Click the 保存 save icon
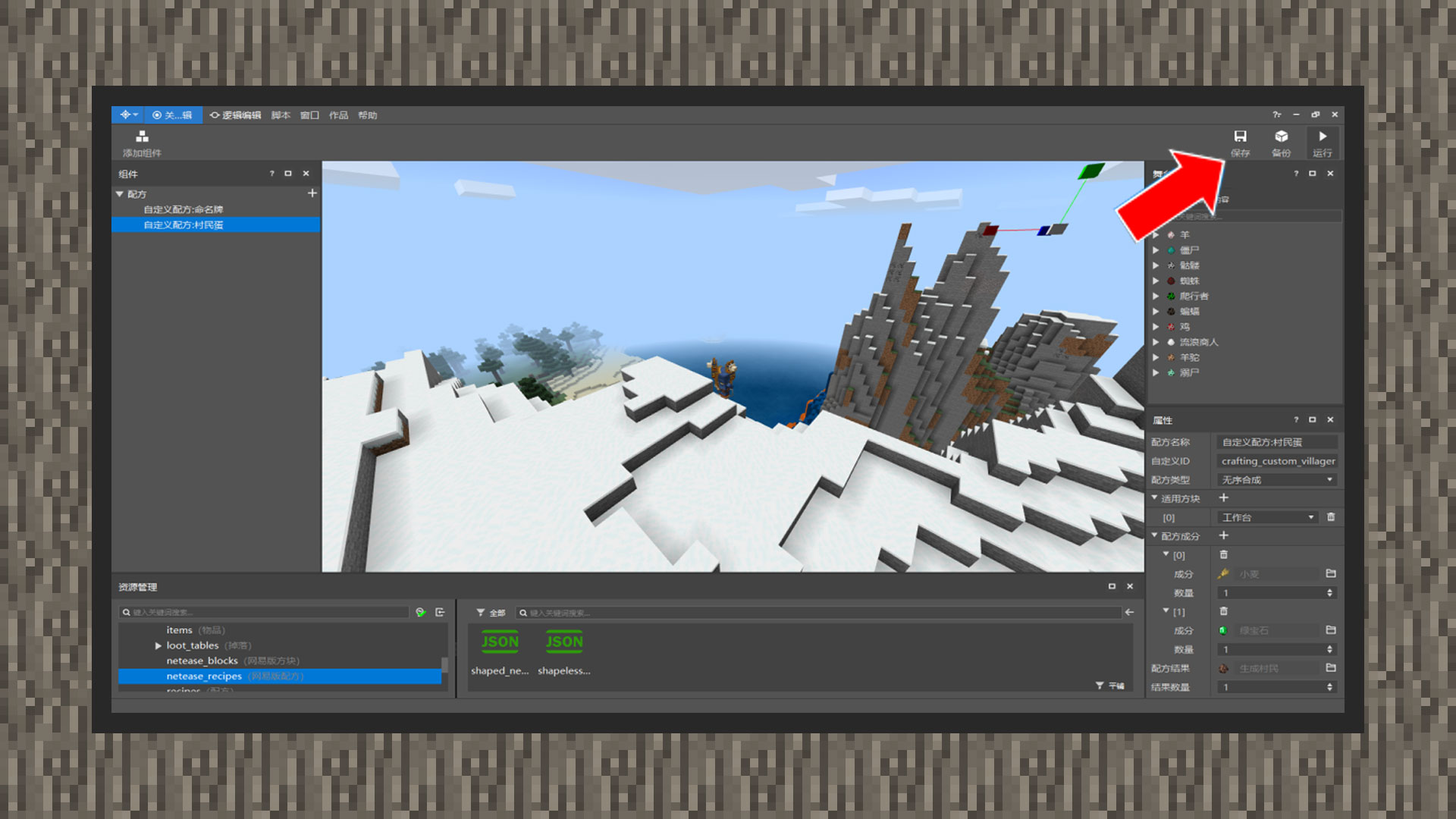The width and height of the screenshot is (1456, 819). (x=1240, y=137)
